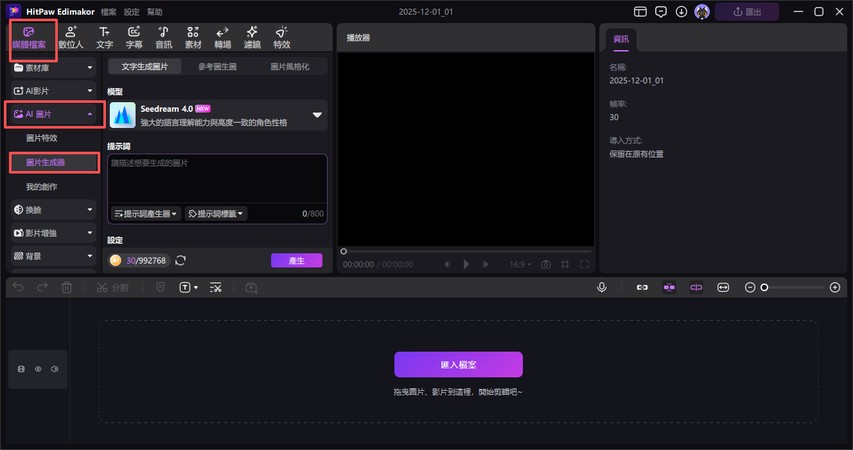This screenshot has height=450, width=853.
Task: Toggle the track lock icon
Action: pyautogui.click(x=21, y=369)
